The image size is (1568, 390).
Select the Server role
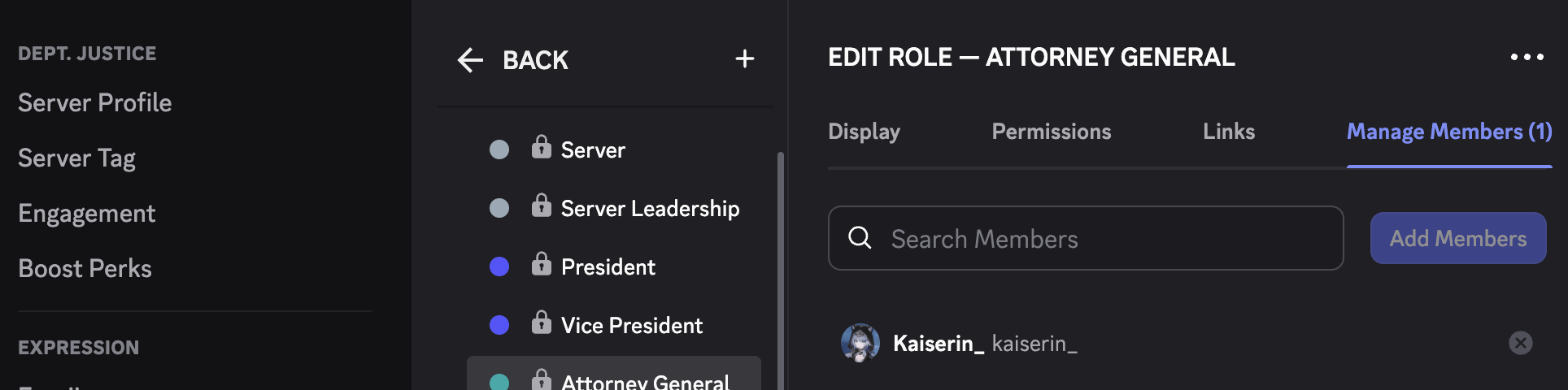tap(593, 150)
